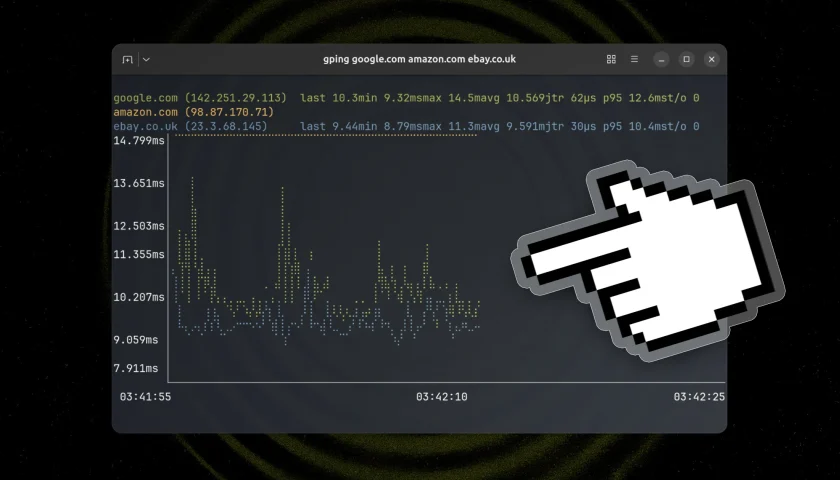Close the gping terminal window
The width and height of the screenshot is (840, 480).
[x=711, y=59]
